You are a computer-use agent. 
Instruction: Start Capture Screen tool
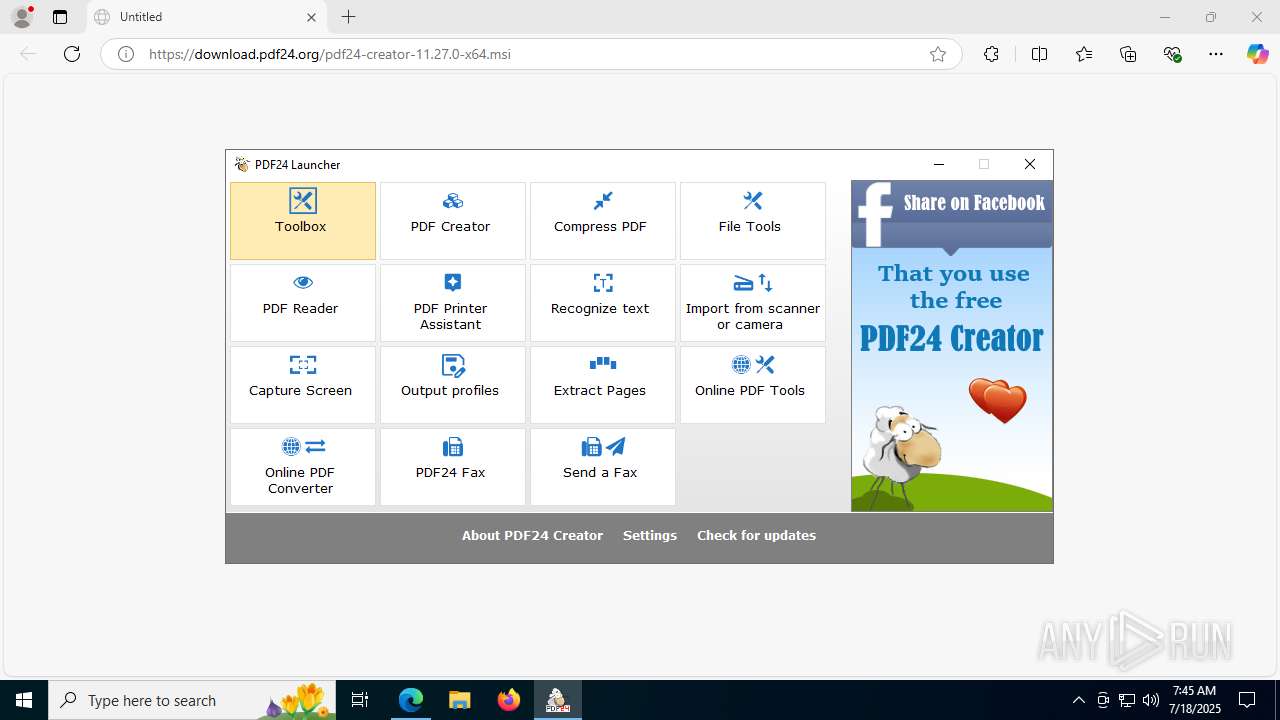(x=302, y=385)
